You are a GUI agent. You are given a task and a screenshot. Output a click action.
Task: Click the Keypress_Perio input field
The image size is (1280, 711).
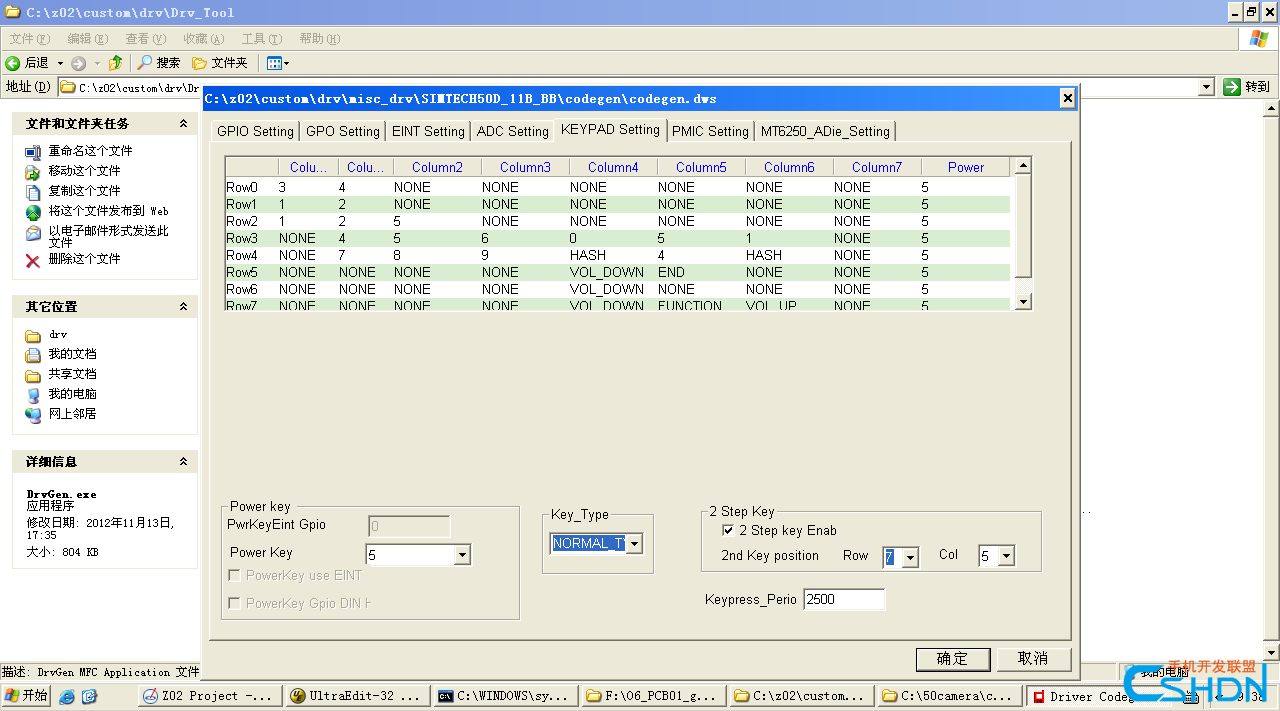point(844,600)
